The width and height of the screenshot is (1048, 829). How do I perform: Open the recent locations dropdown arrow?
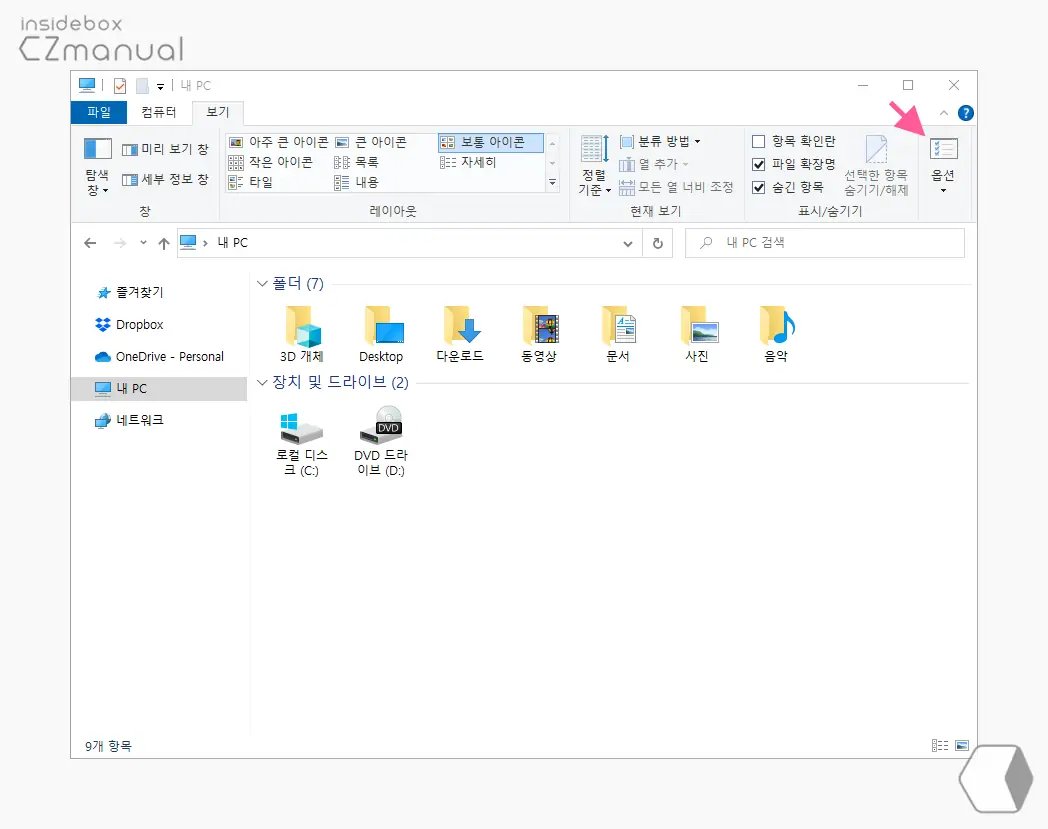point(143,243)
